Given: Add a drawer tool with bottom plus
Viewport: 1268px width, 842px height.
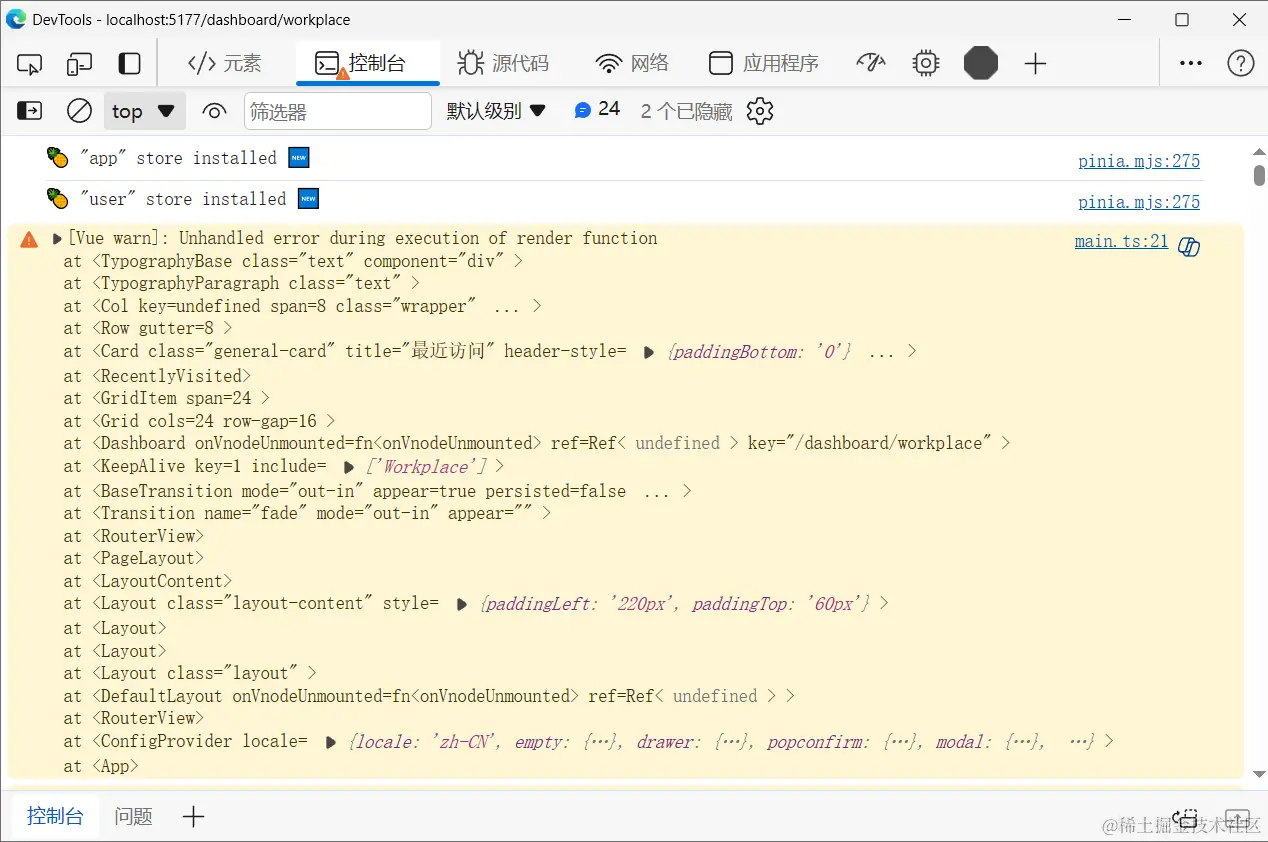Looking at the screenshot, I should pos(194,816).
